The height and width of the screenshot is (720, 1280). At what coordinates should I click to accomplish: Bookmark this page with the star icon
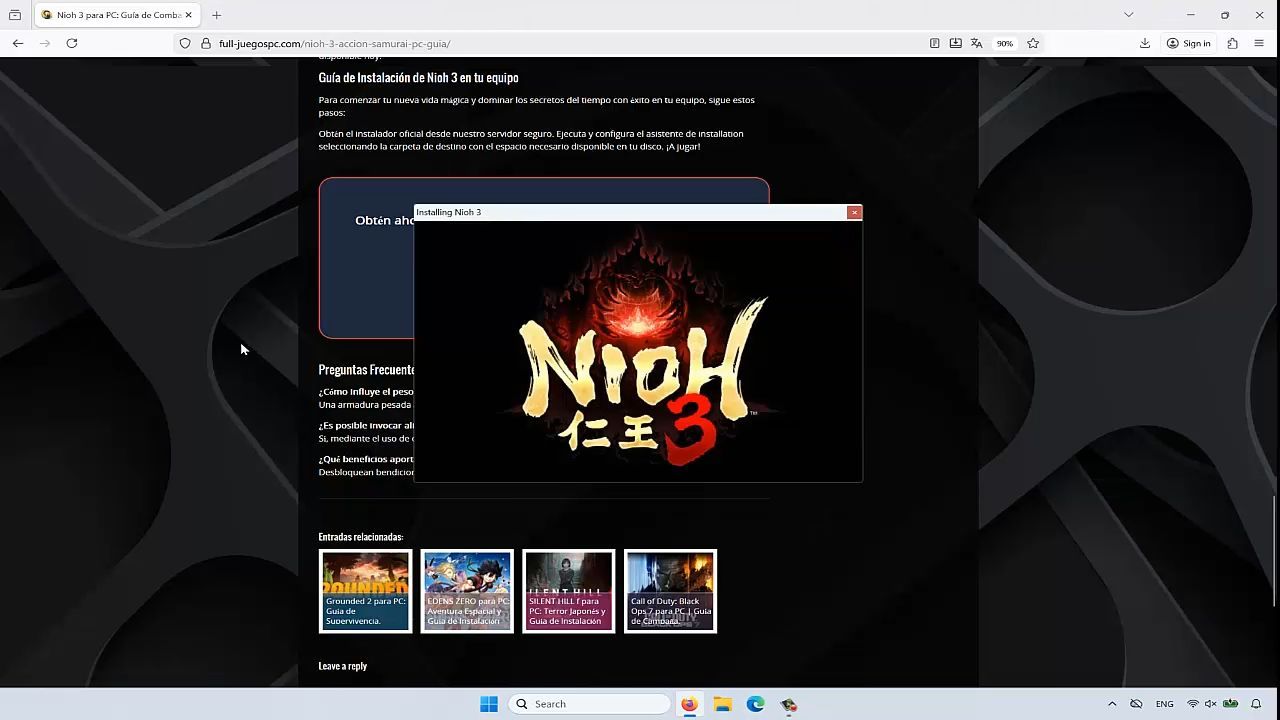(x=1033, y=43)
